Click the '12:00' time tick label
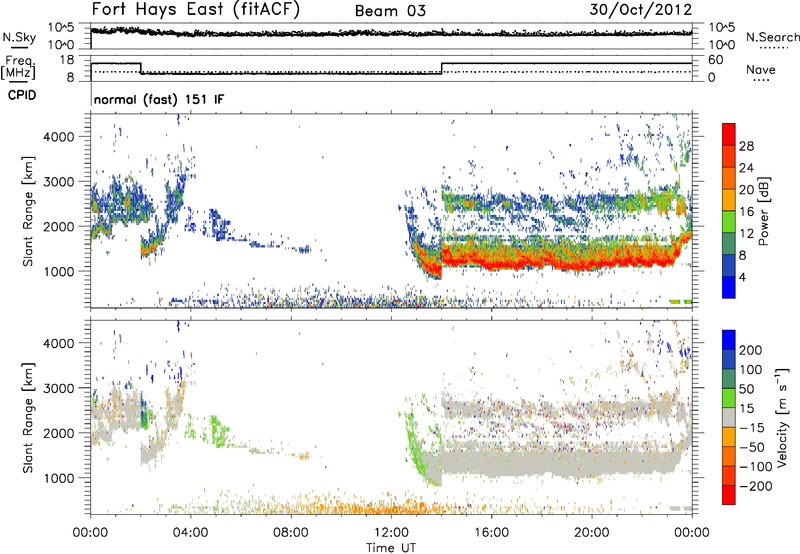The width and height of the screenshot is (800, 554). 391,533
